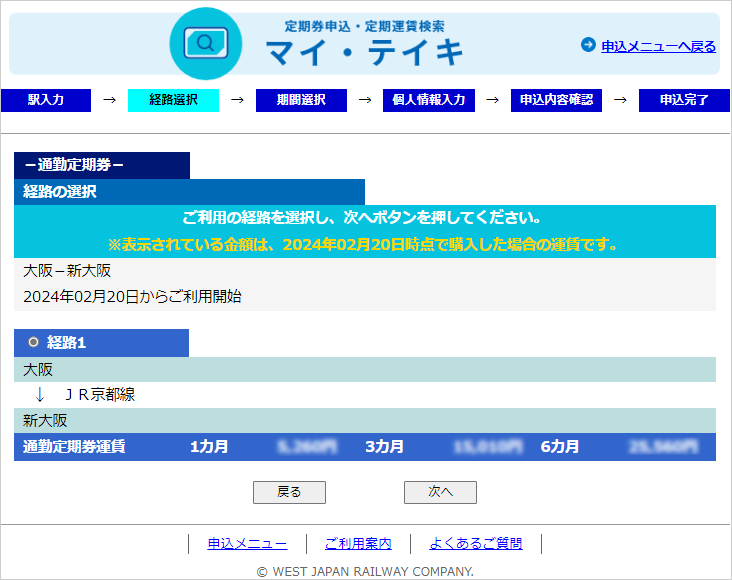This screenshot has height=580, width=732.
Task: Click the マイ・テイキ title text
Action: (x=364, y=52)
